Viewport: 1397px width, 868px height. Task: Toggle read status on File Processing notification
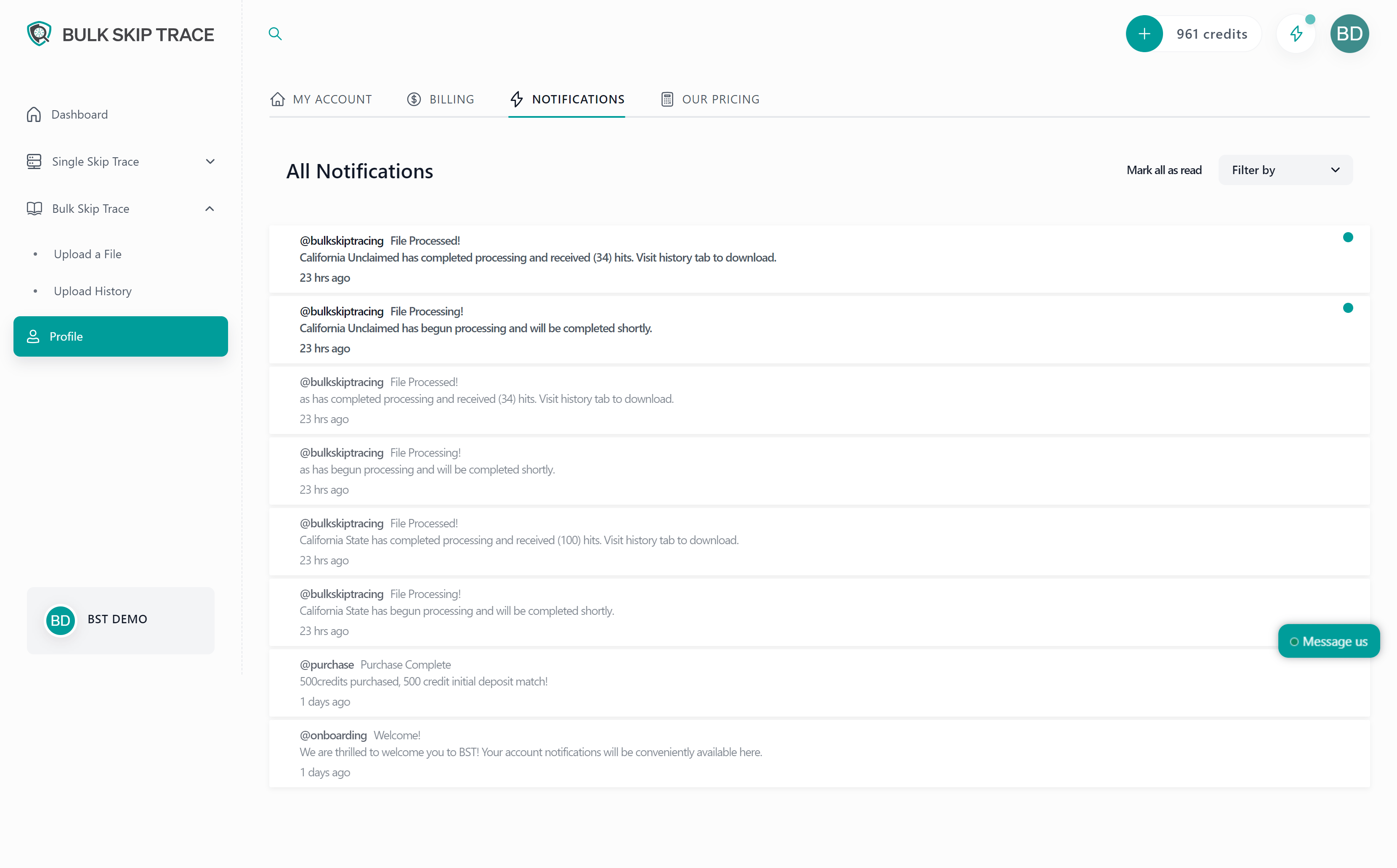(x=1348, y=308)
